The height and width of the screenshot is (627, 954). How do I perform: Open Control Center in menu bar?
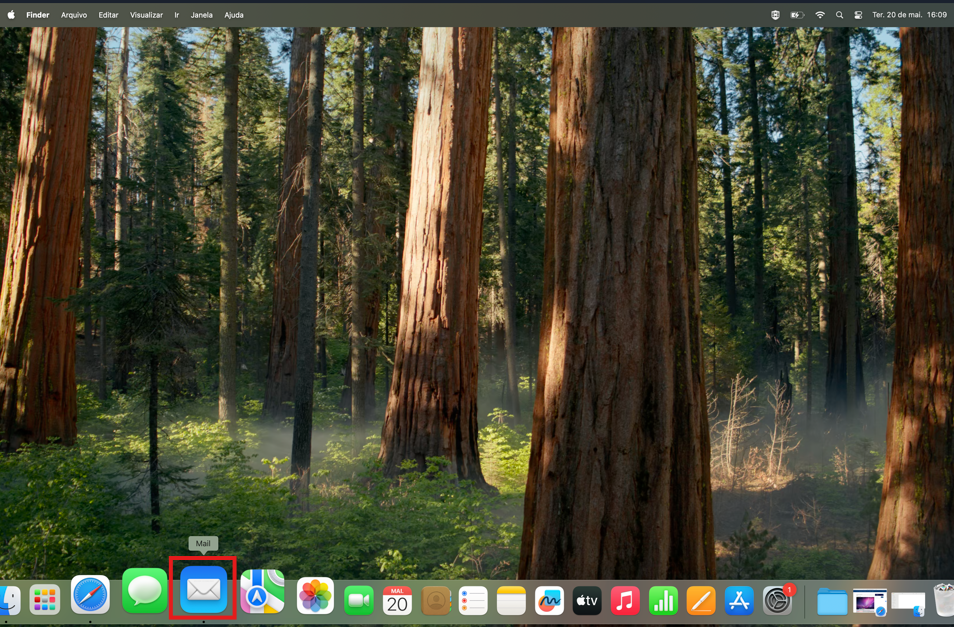[858, 15]
